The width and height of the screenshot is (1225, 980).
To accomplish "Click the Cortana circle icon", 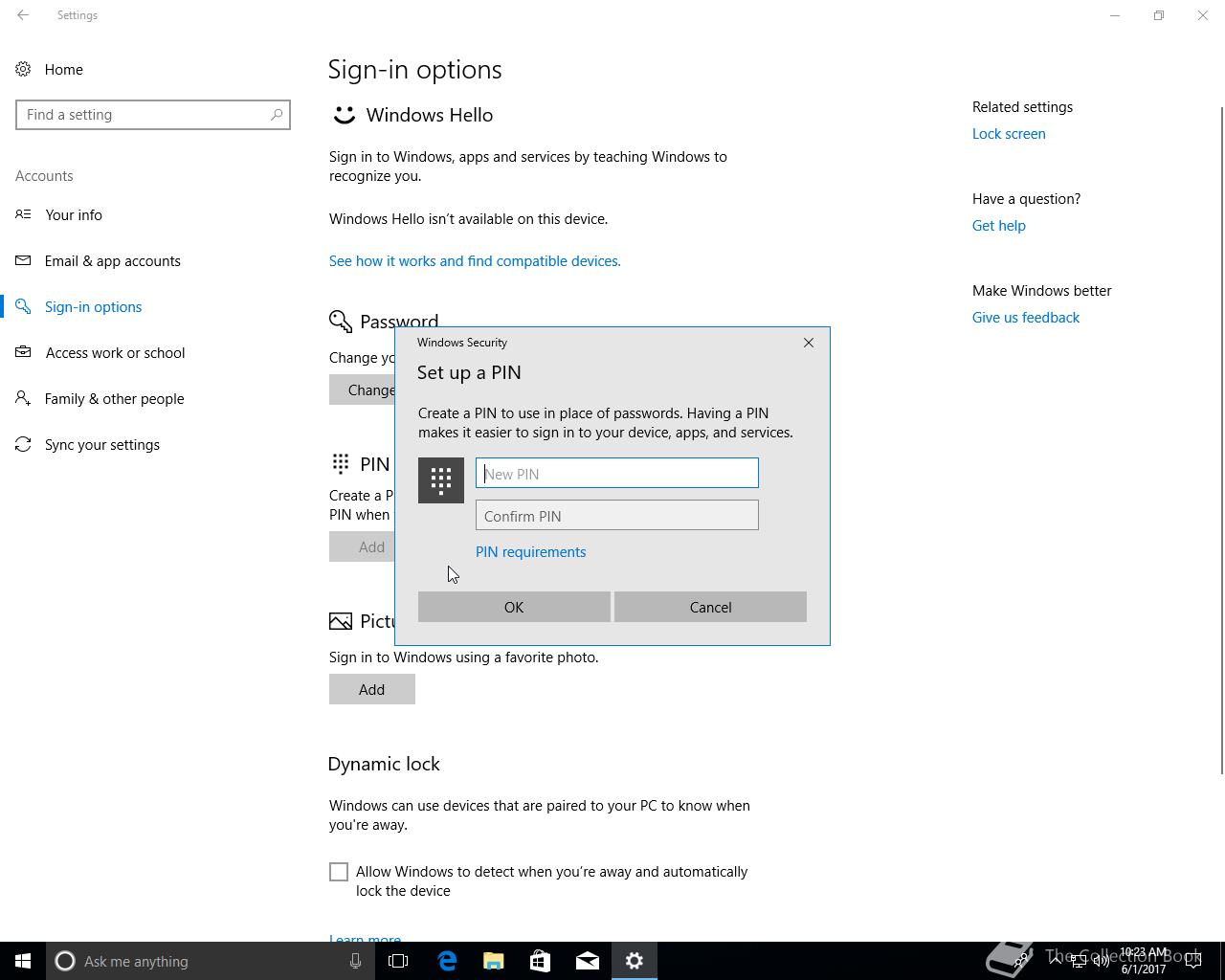I will (x=65, y=961).
